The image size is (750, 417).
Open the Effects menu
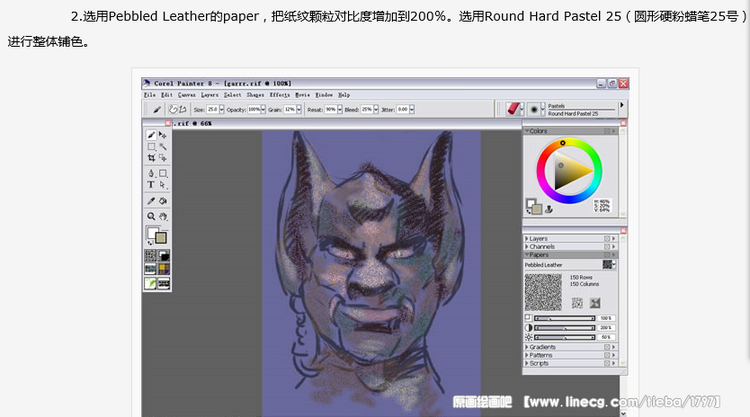(279, 94)
